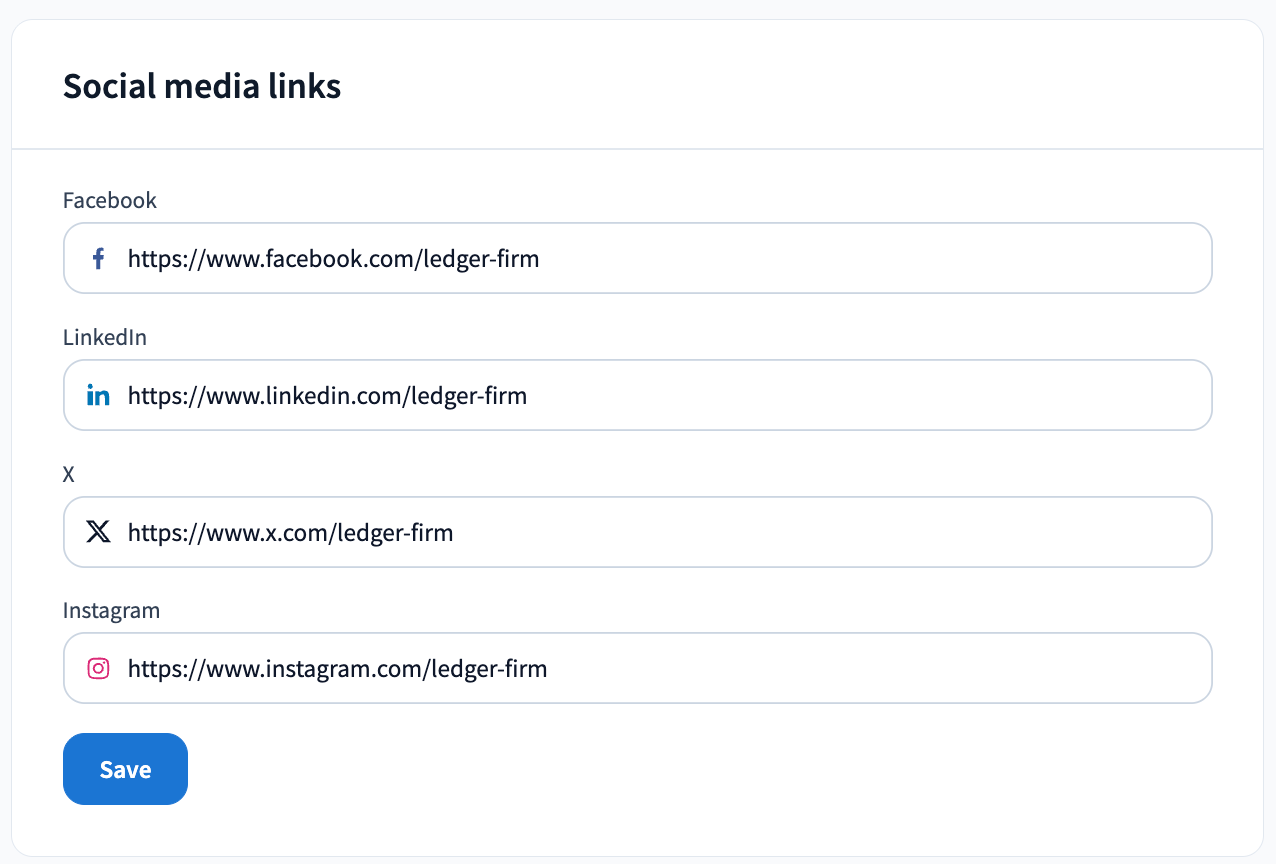Focus the LinkedIn URL input field
The height and width of the screenshot is (864, 1276).
point(638,395)
